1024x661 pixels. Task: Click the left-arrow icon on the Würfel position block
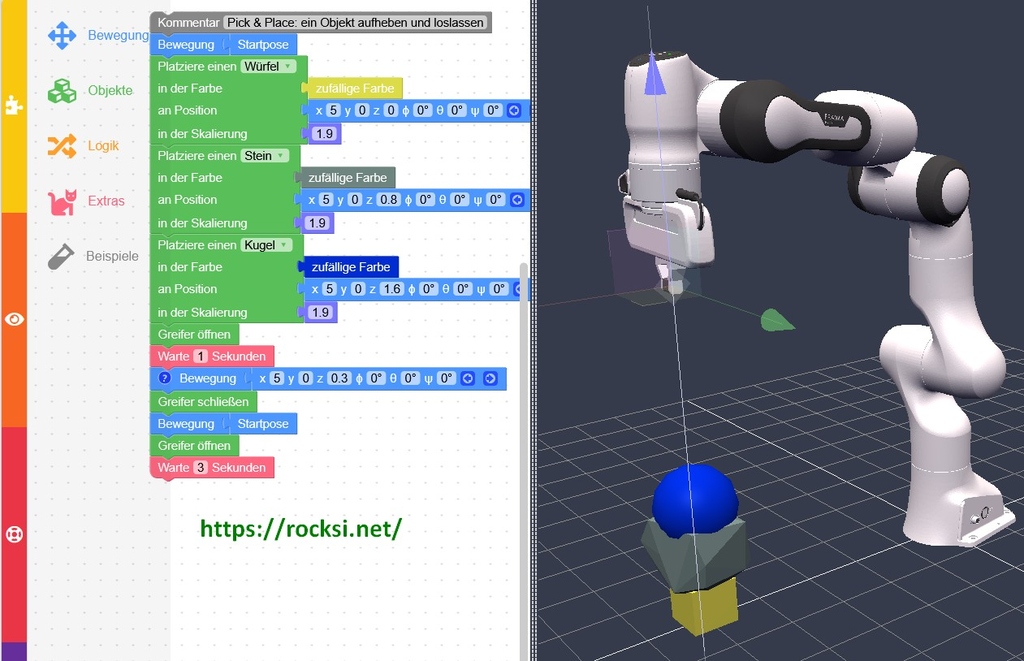[x=514, y=110]
